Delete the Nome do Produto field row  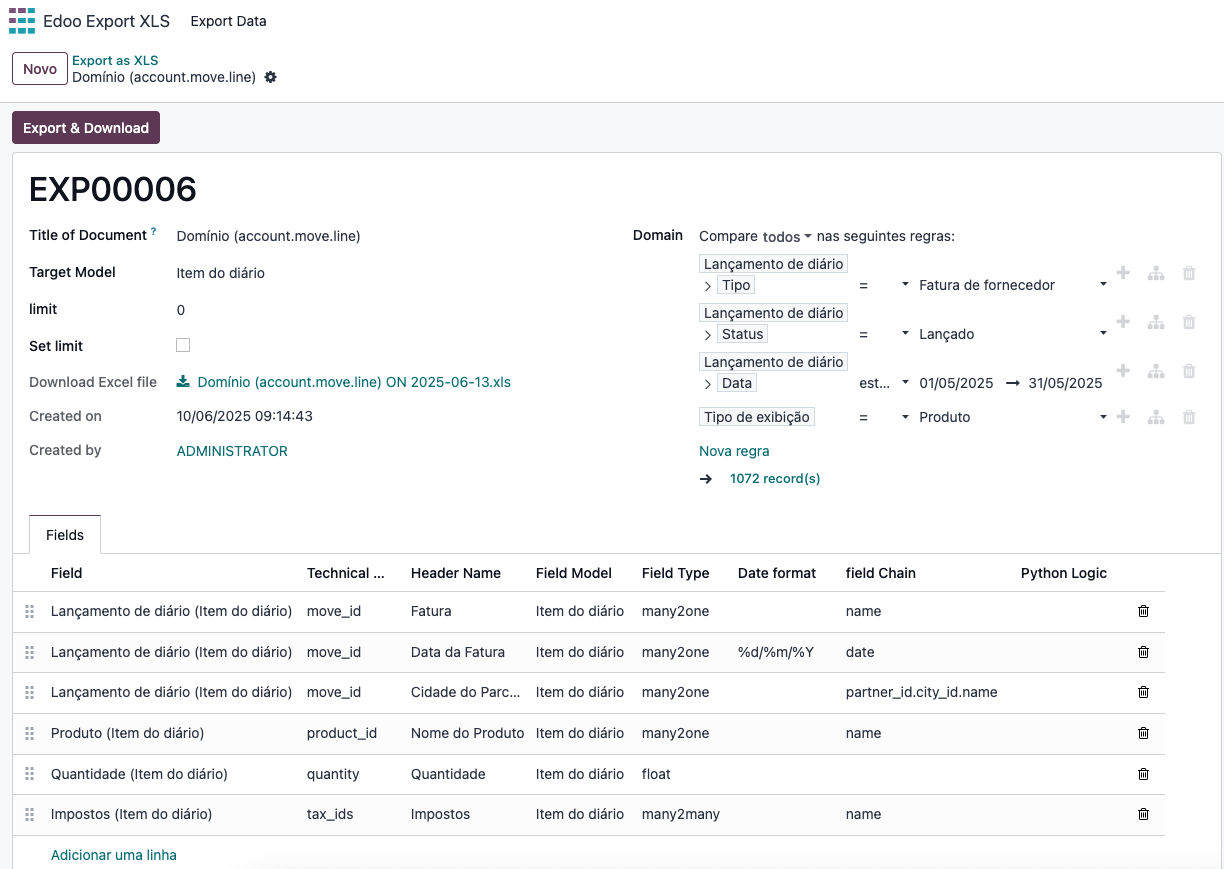[x=1143, y=733]
